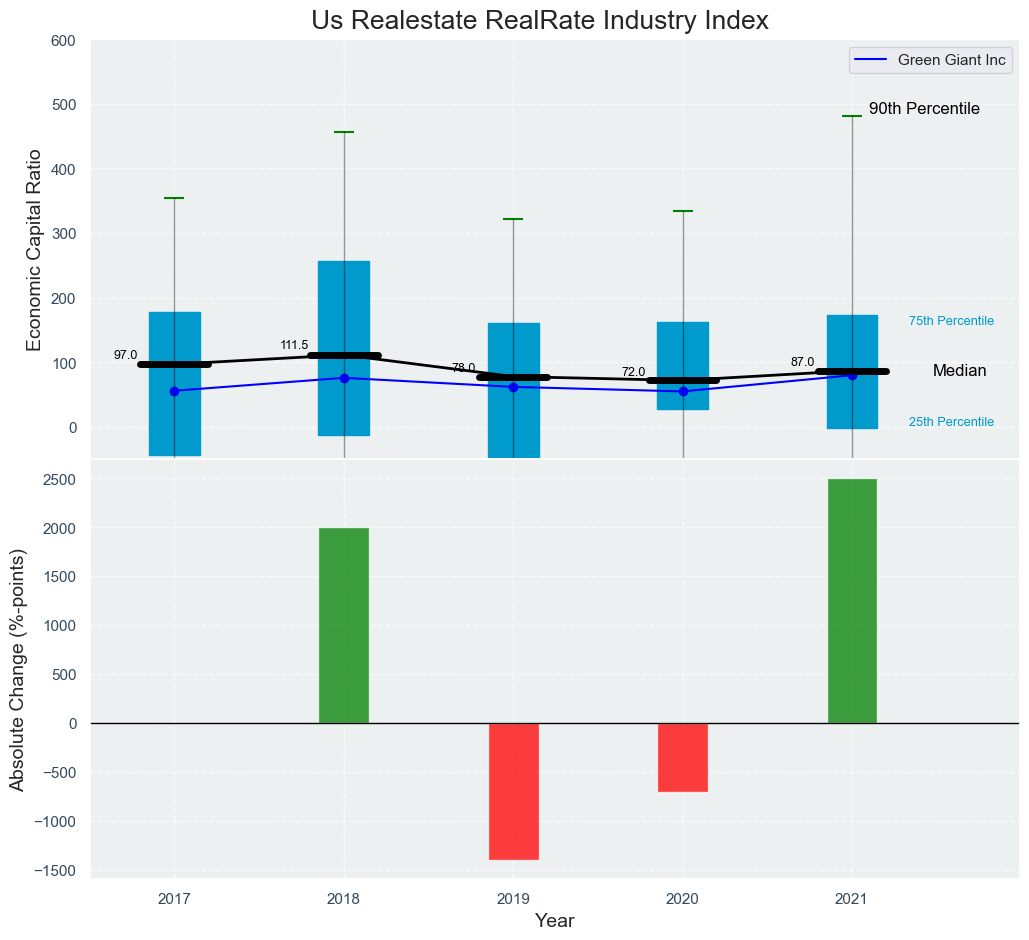Click the red 2019 negative change bar
Viewport: 1029px width, 940px height.
point(514,791)
